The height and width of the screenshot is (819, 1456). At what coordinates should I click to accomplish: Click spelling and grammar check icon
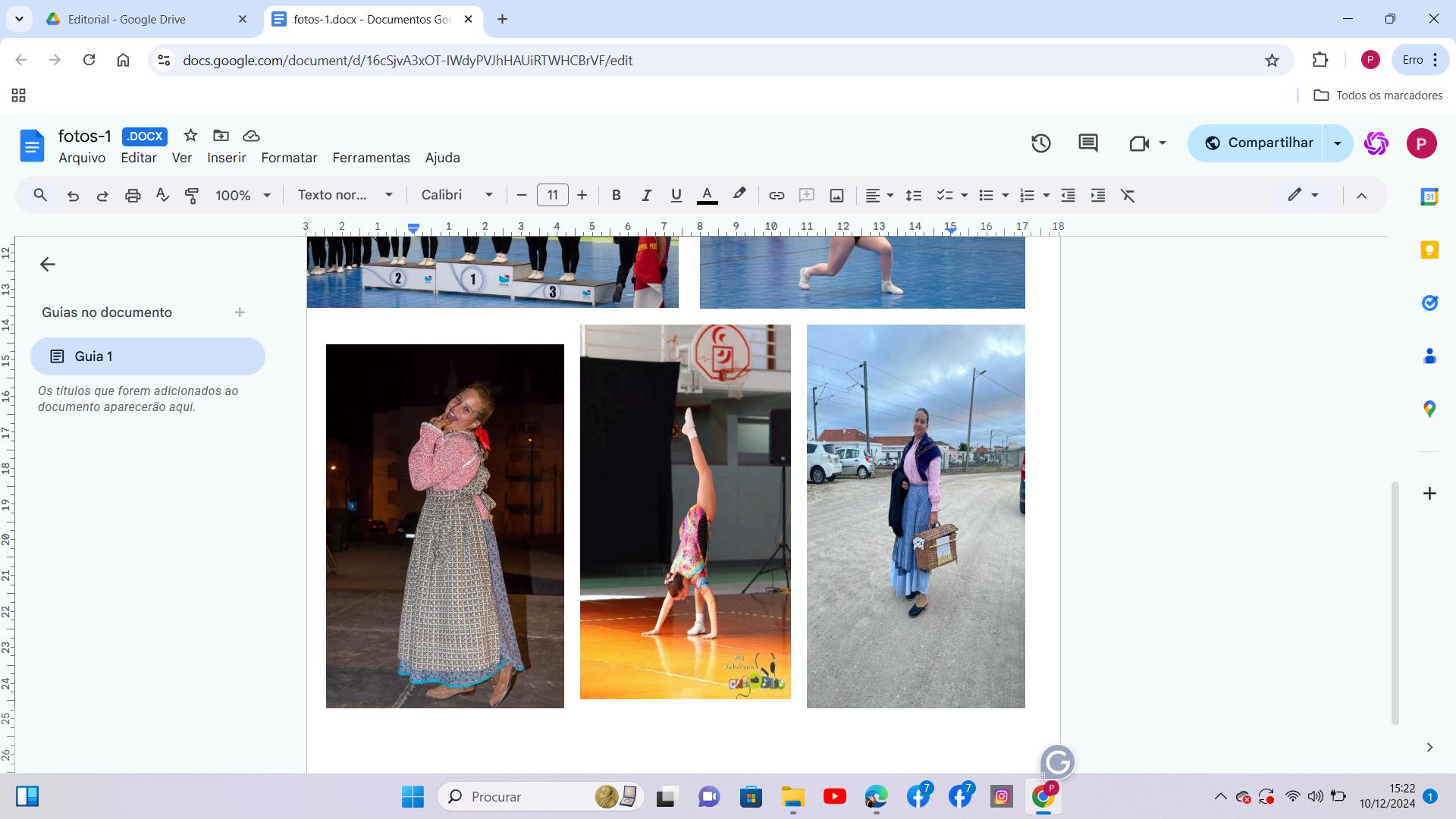click(162, 196)
